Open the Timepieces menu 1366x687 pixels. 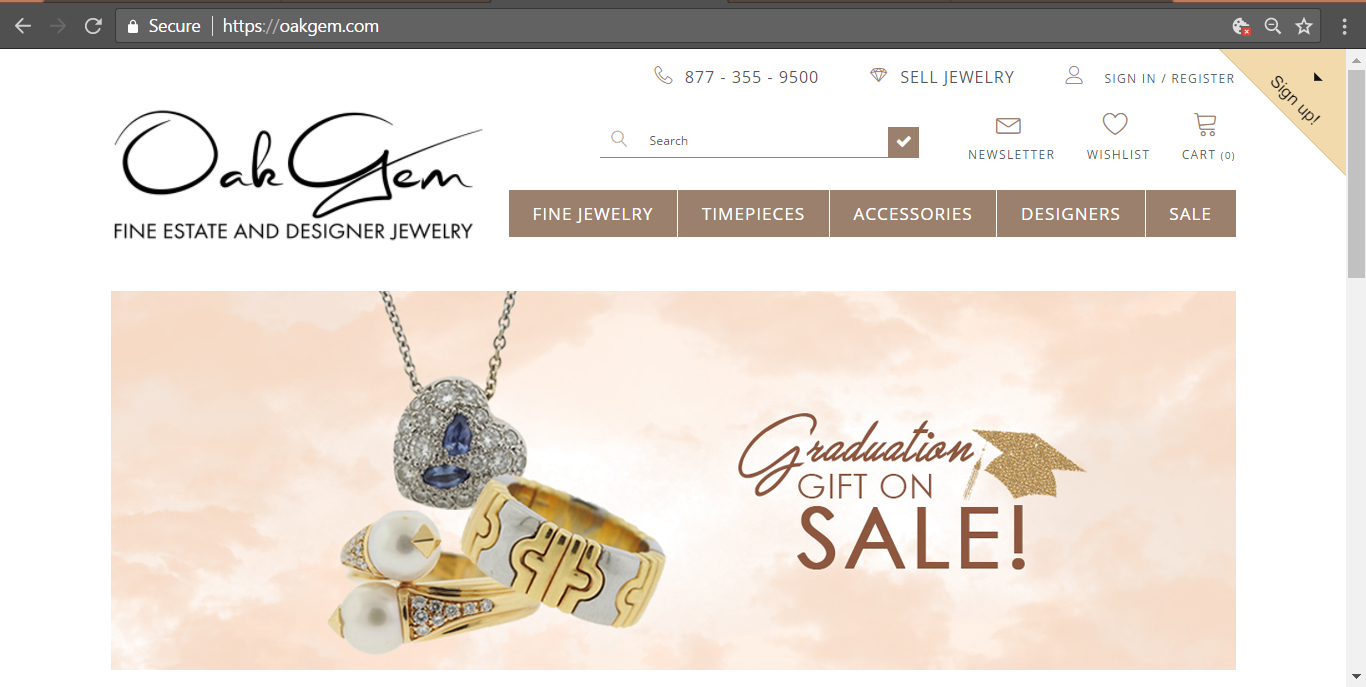pyautogui.click(x=753, y=214)
